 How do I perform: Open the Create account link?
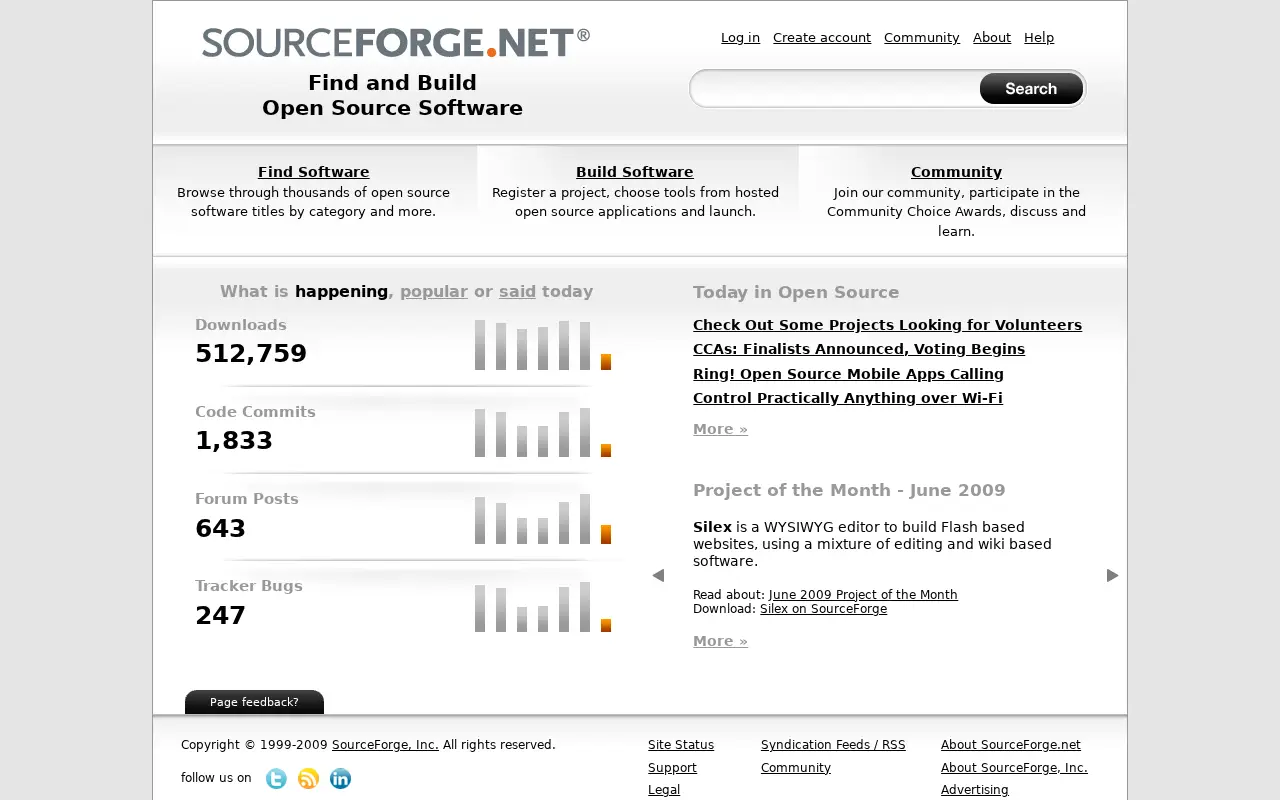(x=822, y=38)
